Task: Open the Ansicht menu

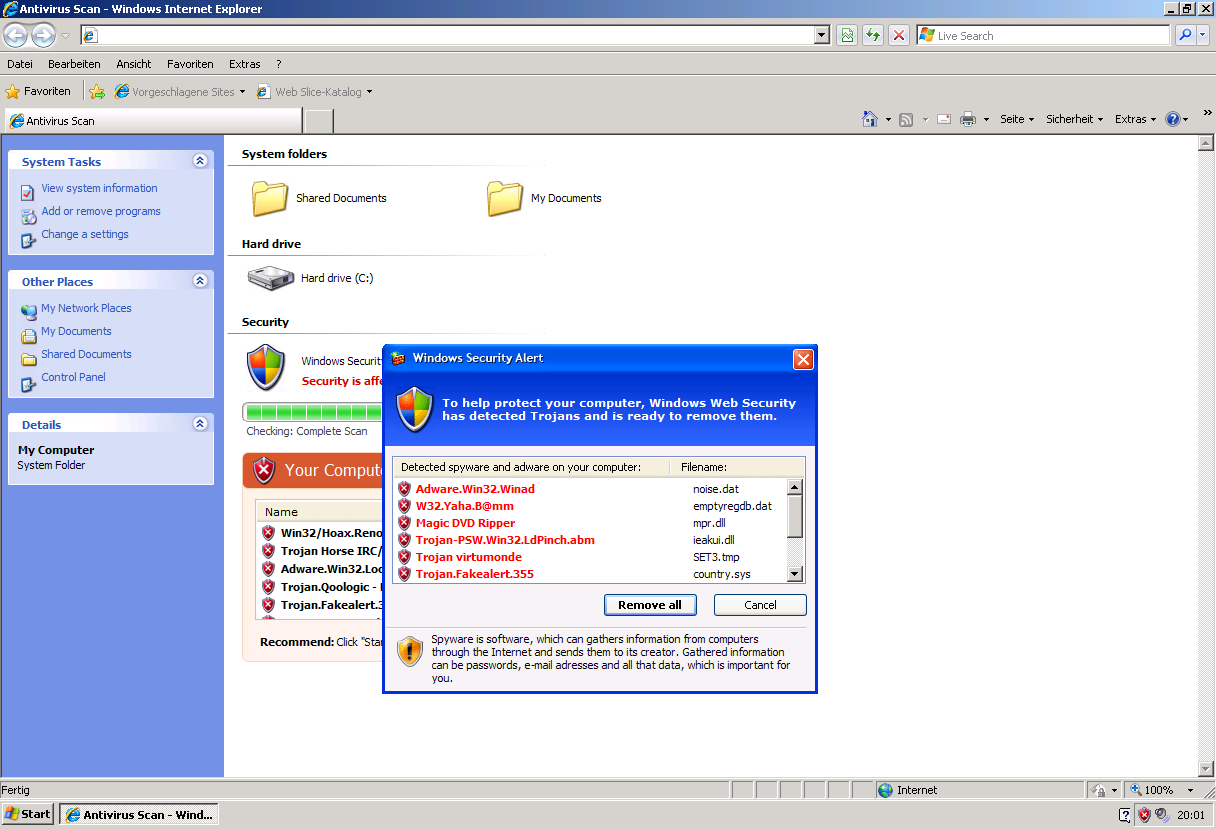Action: coord(134,64)
